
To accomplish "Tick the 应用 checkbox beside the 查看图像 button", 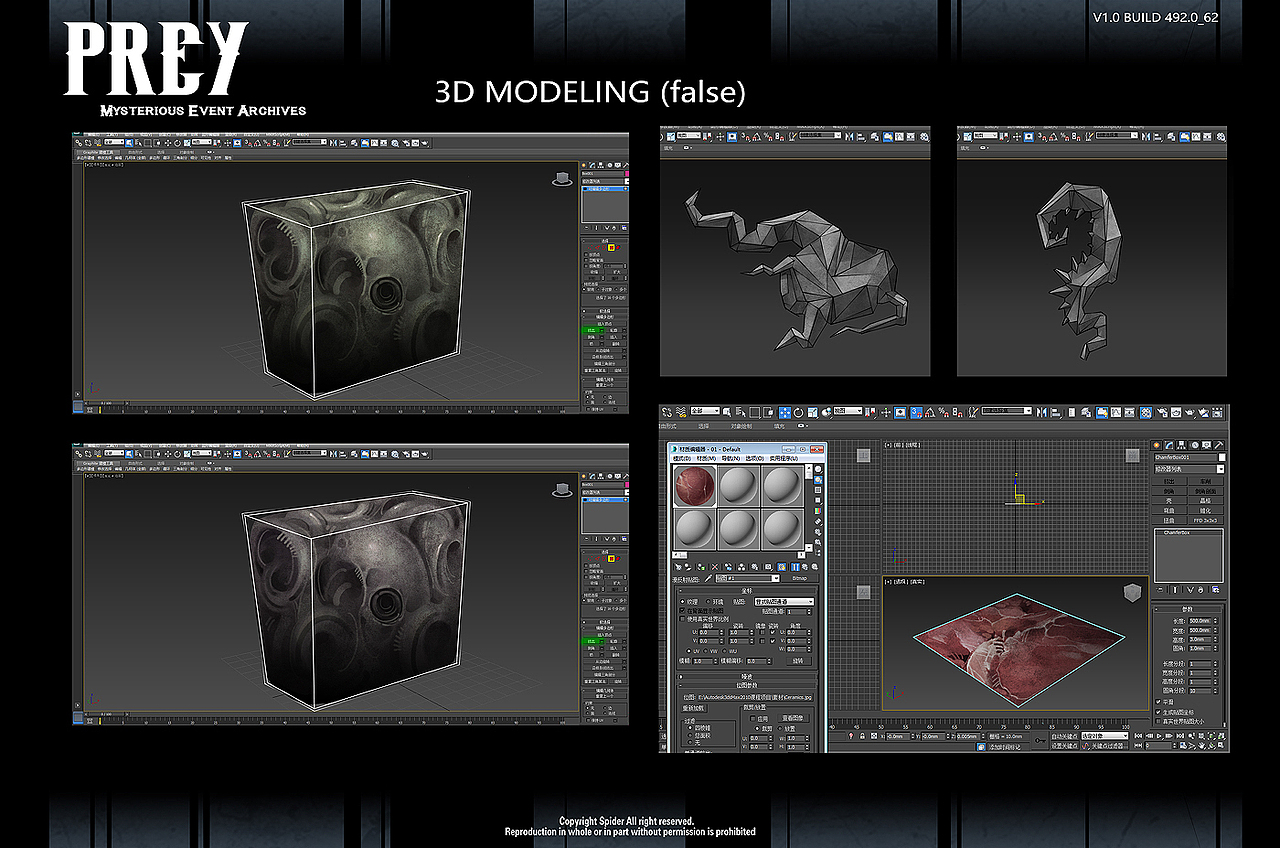I will tap(752, 718).
